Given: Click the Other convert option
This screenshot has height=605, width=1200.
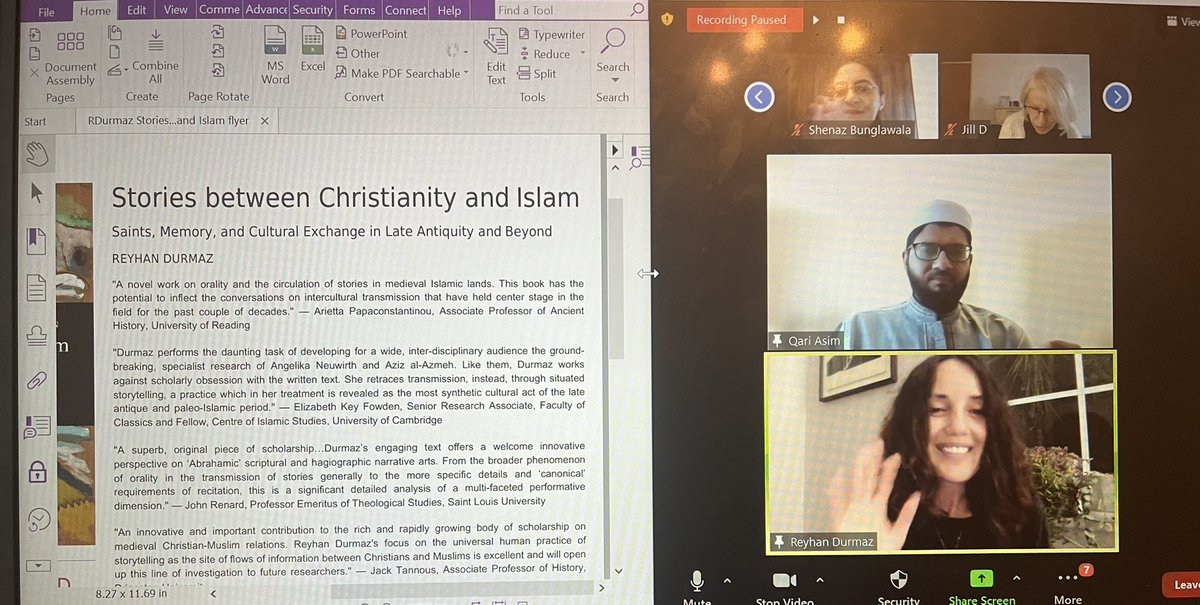Looking at the screenshot, I should (x=358, y=53).
